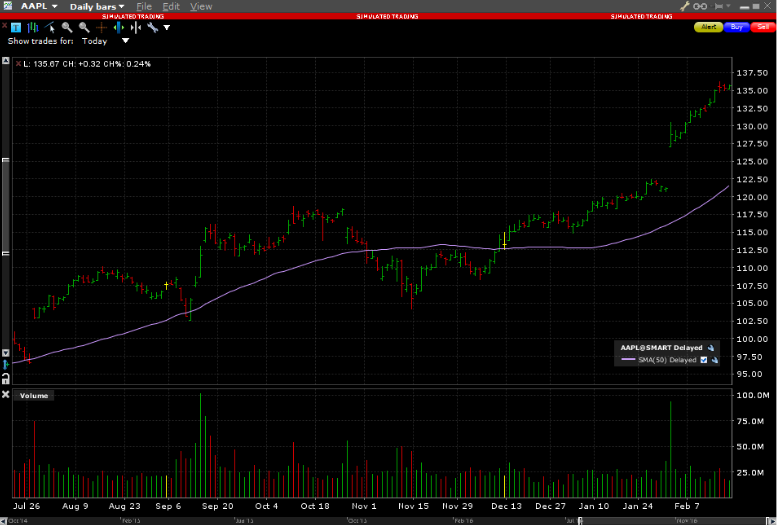Open the AAPL symbol dropdown
This screenshot has height=525, width=777.
pos(39,6)
